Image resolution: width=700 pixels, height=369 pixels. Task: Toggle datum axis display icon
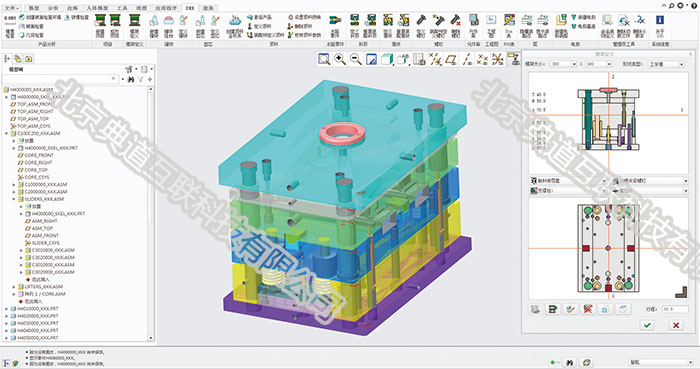(x=467, y=59)
